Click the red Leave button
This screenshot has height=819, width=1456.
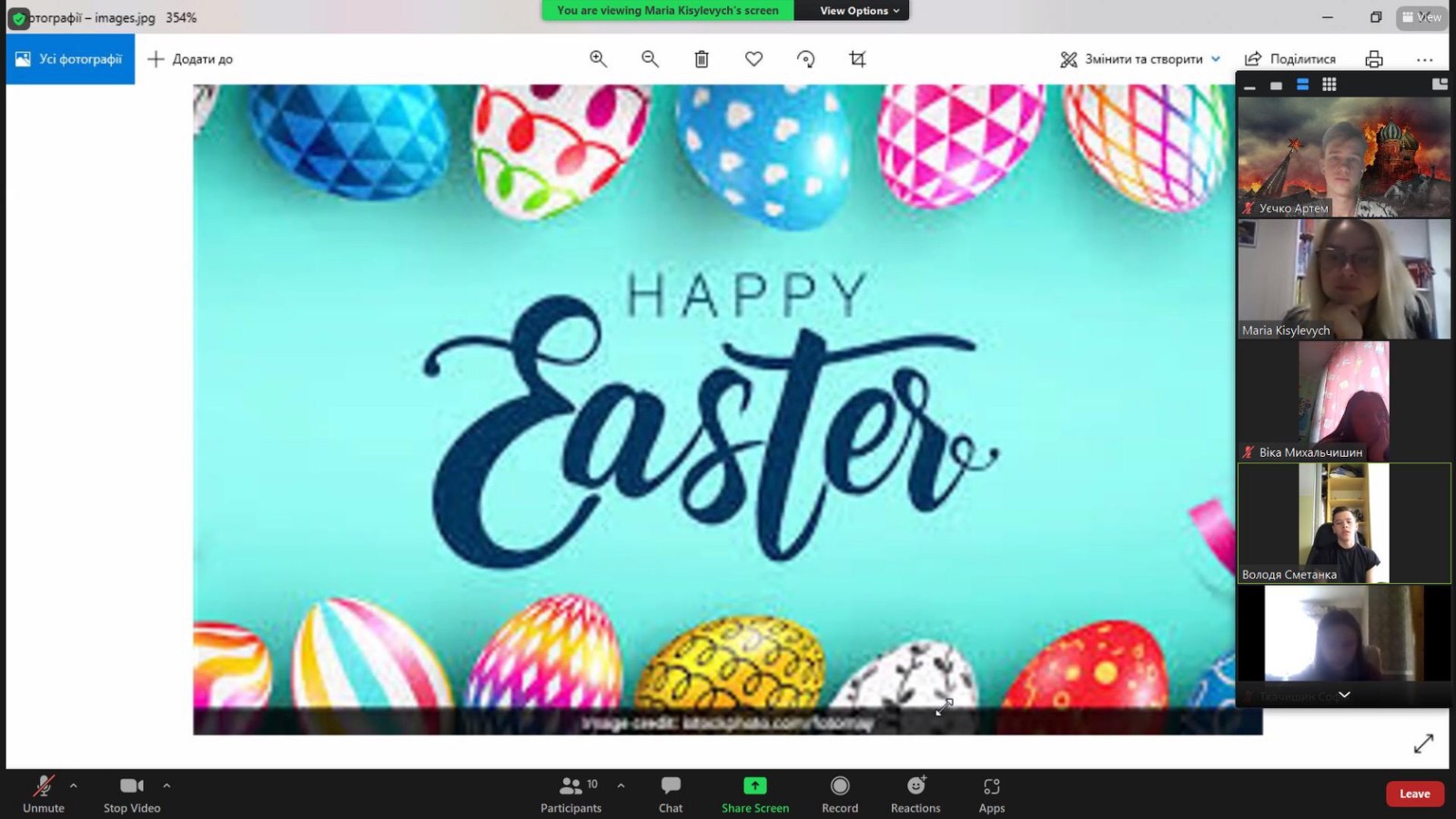pyautogui.click(x=1414, y=794)
